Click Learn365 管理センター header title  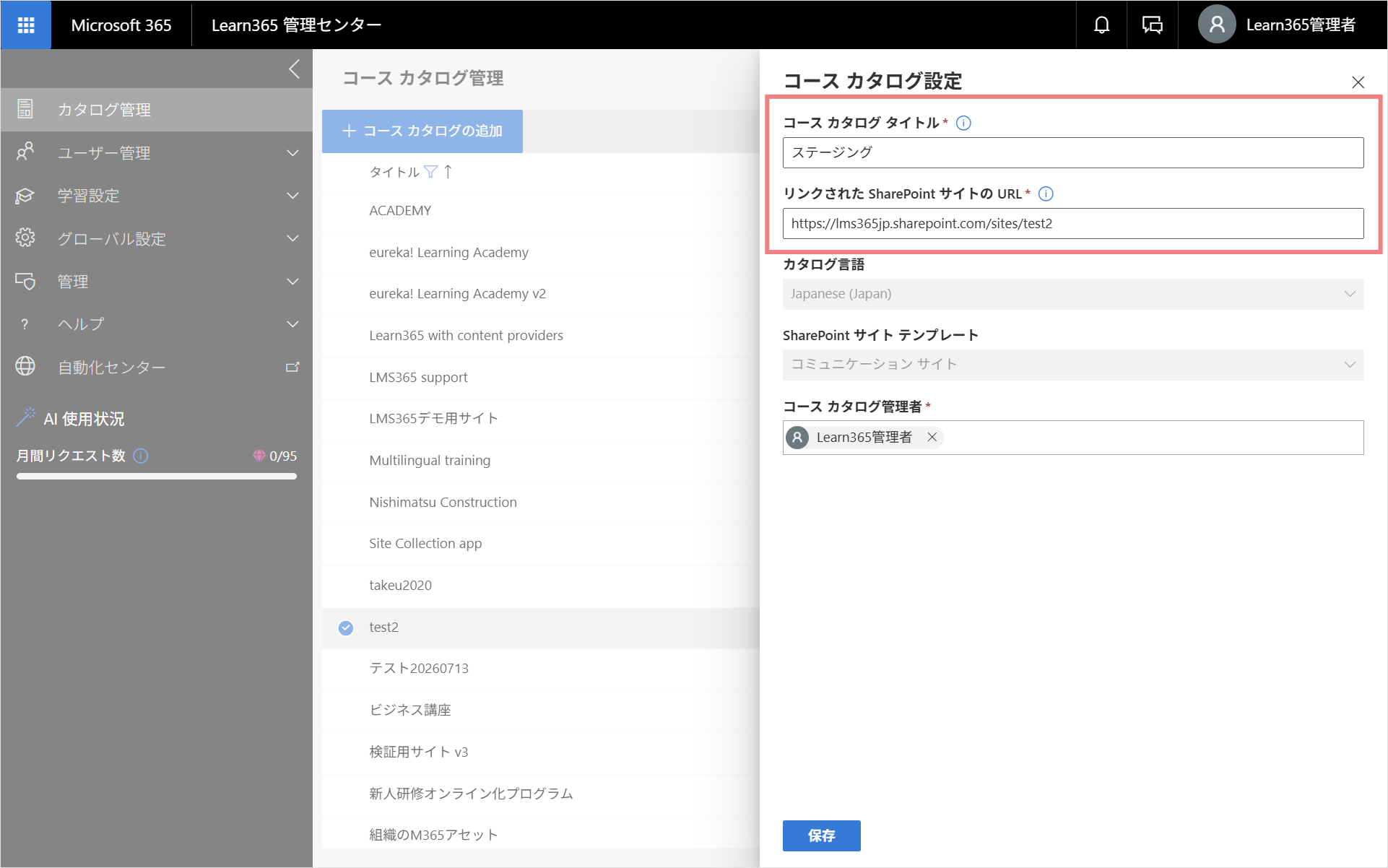point(296,25)
